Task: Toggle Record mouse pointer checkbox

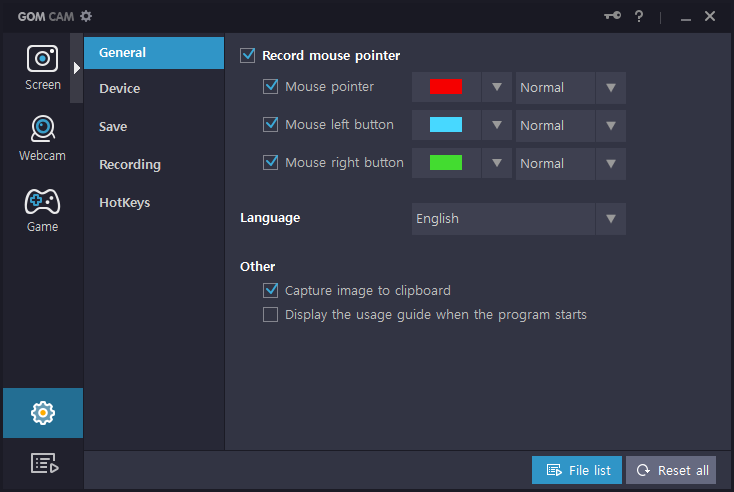Action: click(248, 56)
